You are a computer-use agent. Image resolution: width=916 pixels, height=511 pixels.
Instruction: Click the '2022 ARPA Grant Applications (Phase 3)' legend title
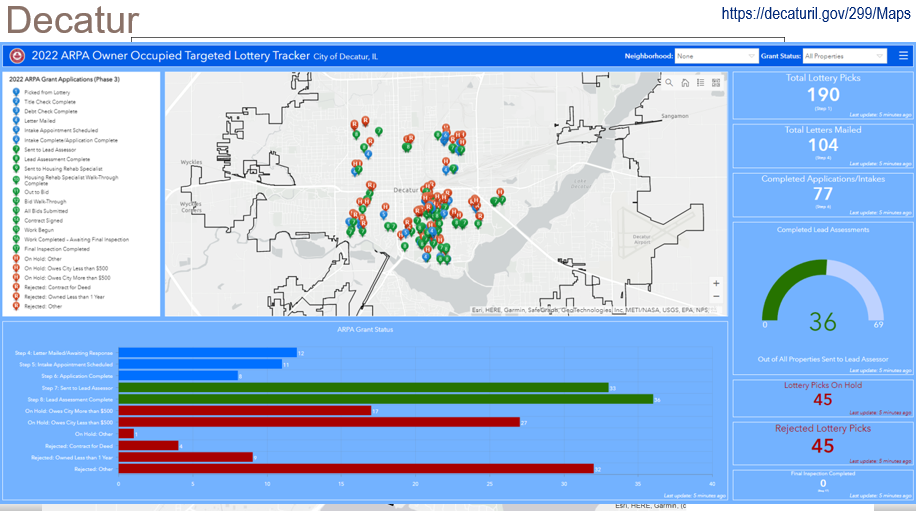[64, 79]
